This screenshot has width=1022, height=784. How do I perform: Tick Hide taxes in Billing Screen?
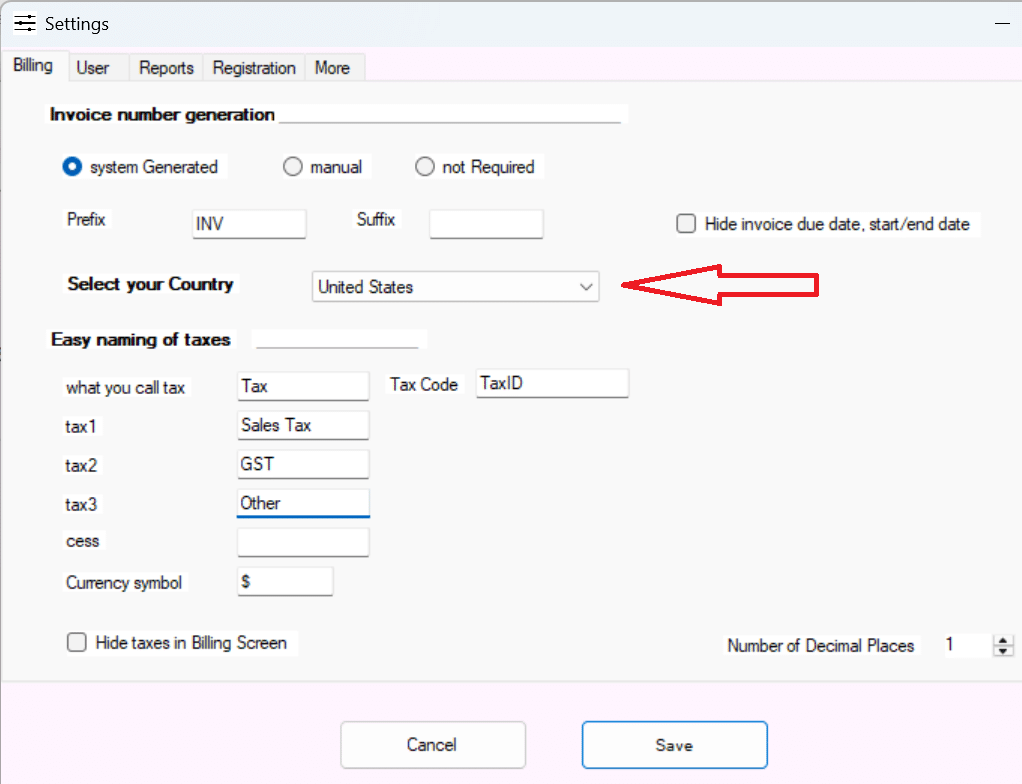(77, 643)
